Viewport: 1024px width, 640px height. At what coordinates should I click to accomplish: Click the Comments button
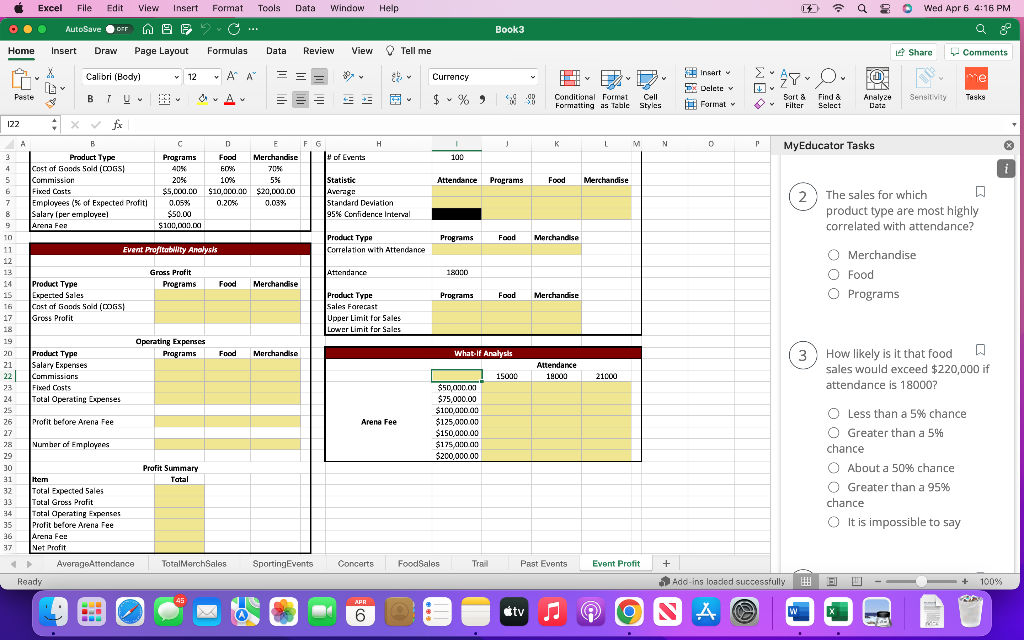(x=978, y=51)
